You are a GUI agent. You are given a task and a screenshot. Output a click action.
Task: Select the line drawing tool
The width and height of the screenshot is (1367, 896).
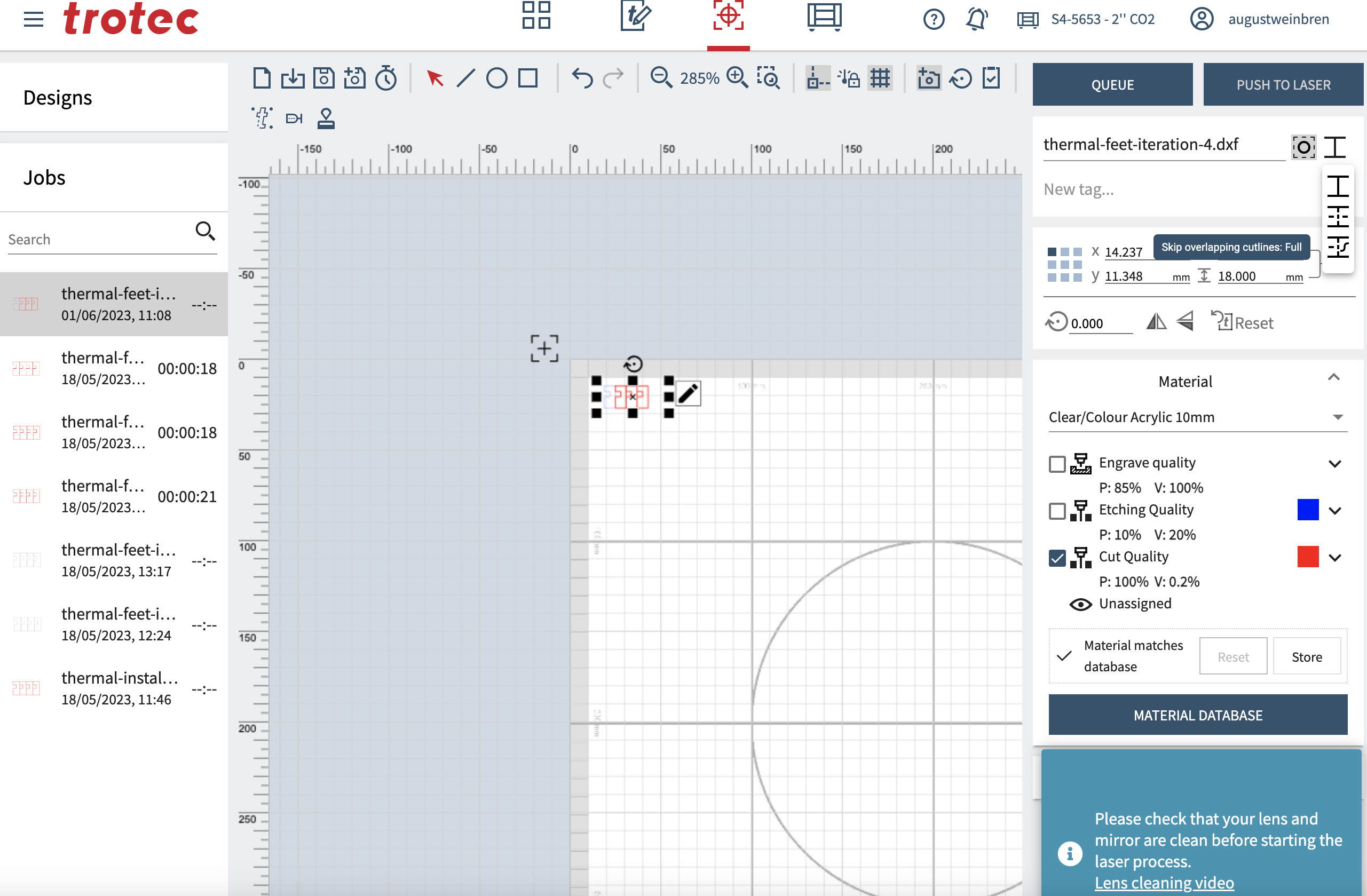click(465, 78)
